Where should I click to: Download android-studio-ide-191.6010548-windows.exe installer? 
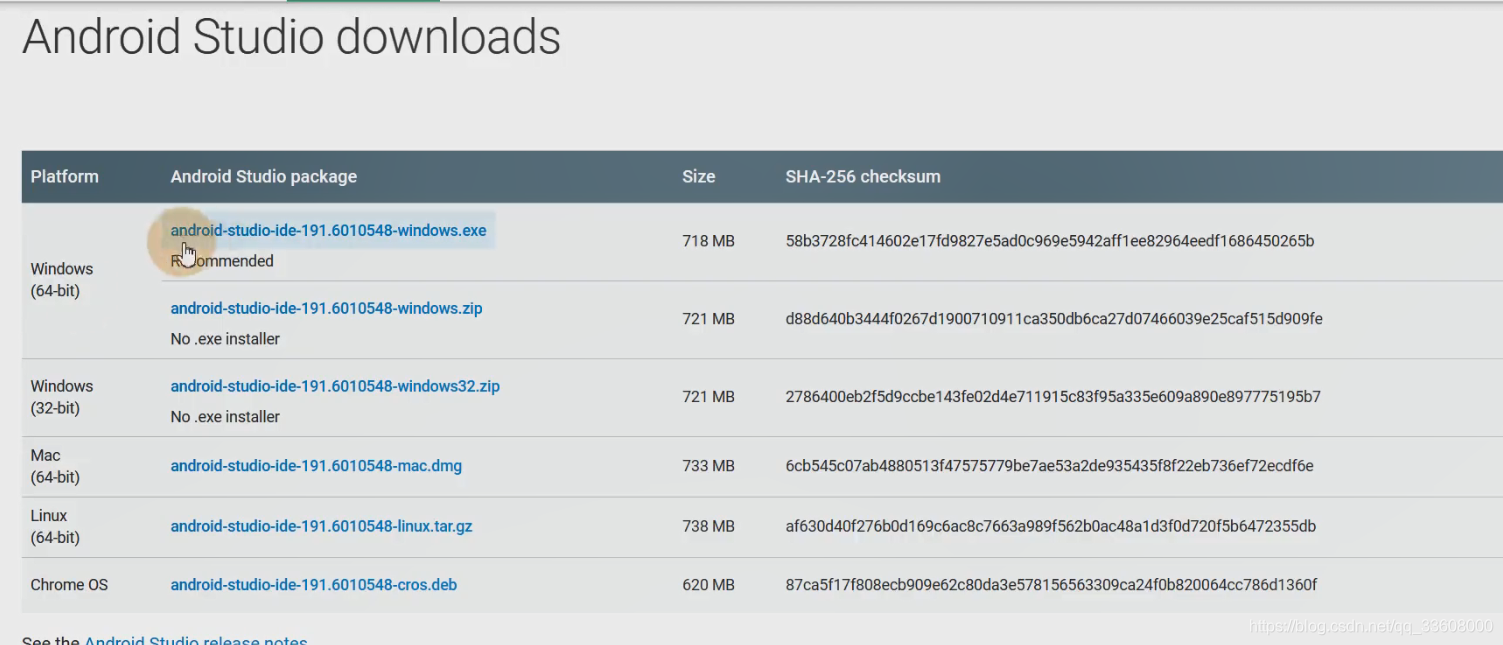(328, 230)
